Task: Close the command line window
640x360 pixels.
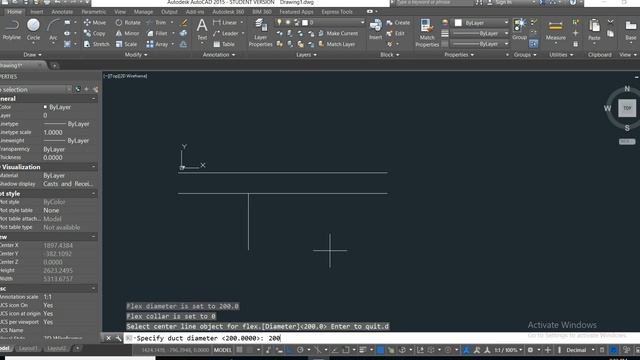Action: [109, 338]
